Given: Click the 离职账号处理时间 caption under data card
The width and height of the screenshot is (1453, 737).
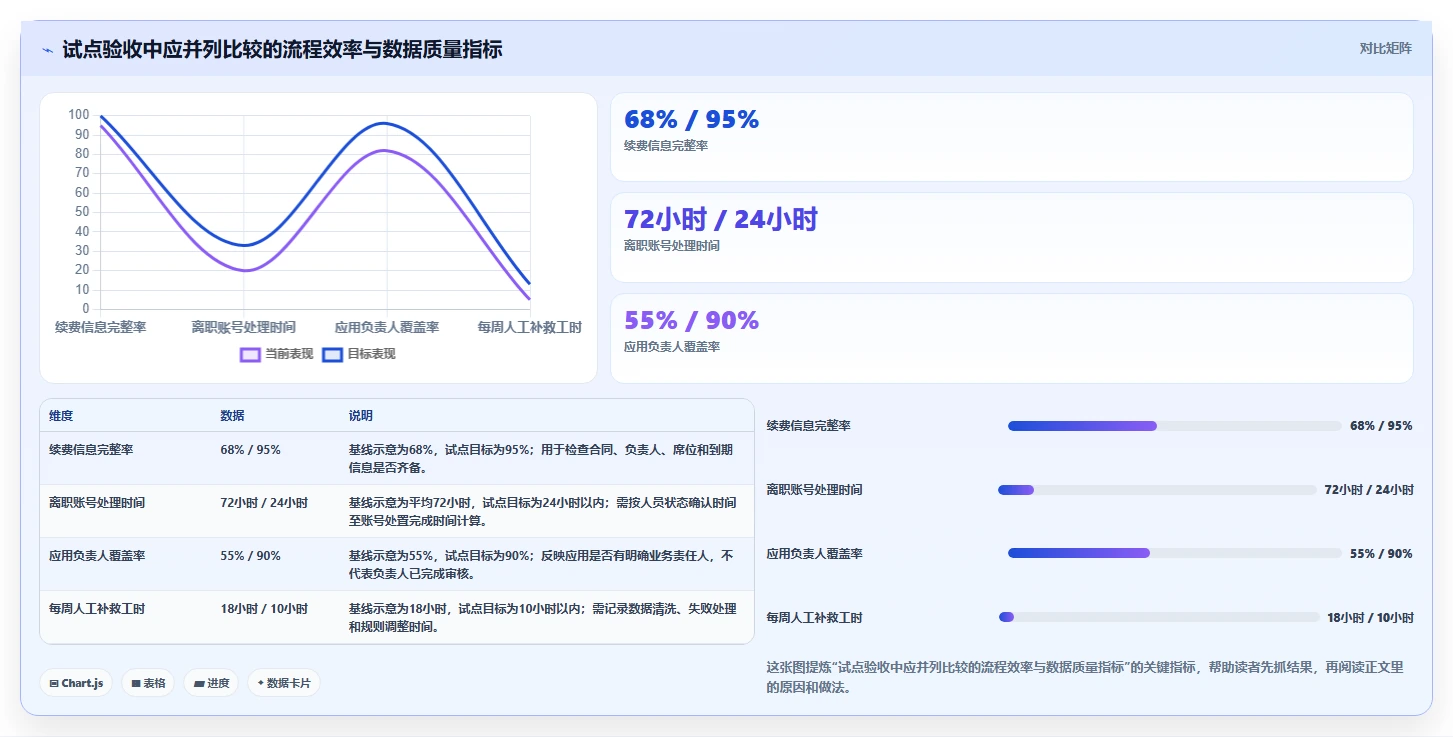Looking at the screenshot, I should (672, 246).
